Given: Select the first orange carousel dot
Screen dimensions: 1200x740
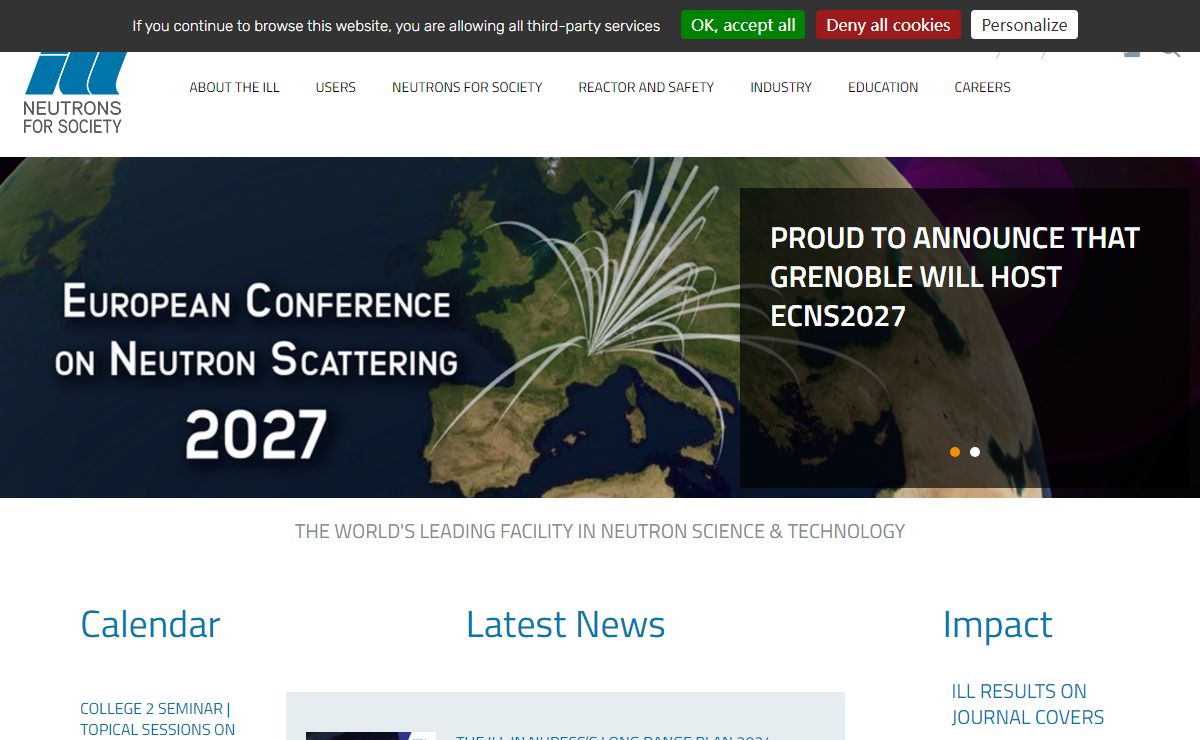Looking at the screenshot, I should [x=955, y=452].
